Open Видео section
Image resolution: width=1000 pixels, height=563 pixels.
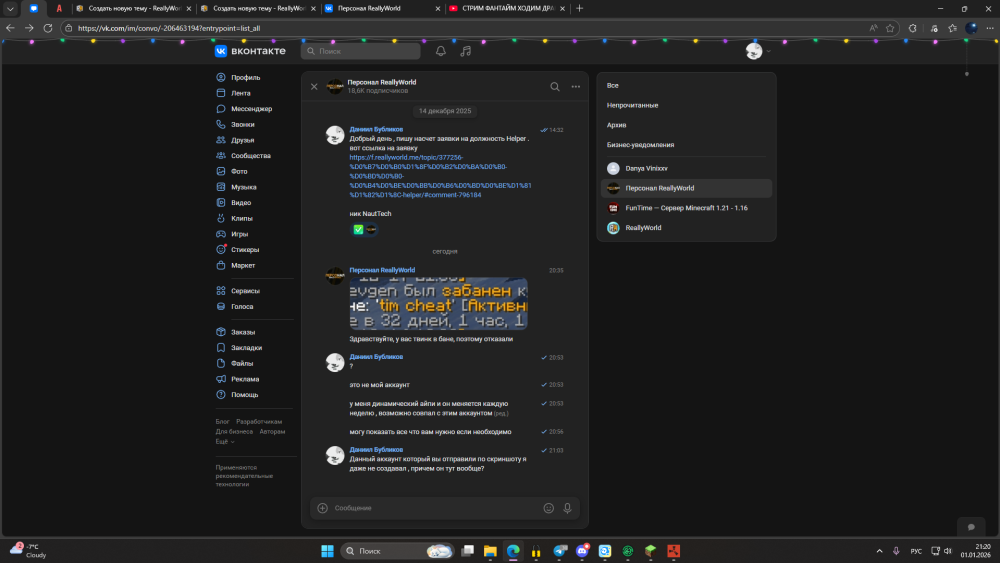click(x=241, y=203)
